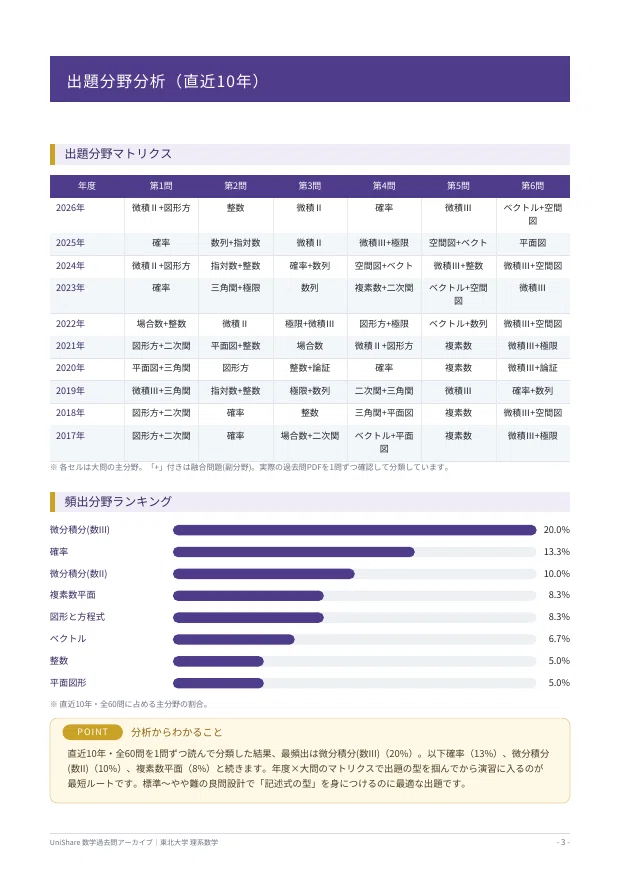The image size is (620, 877).
Task: Click the ベクトル ranking progress bar
Action: point(354,639)
